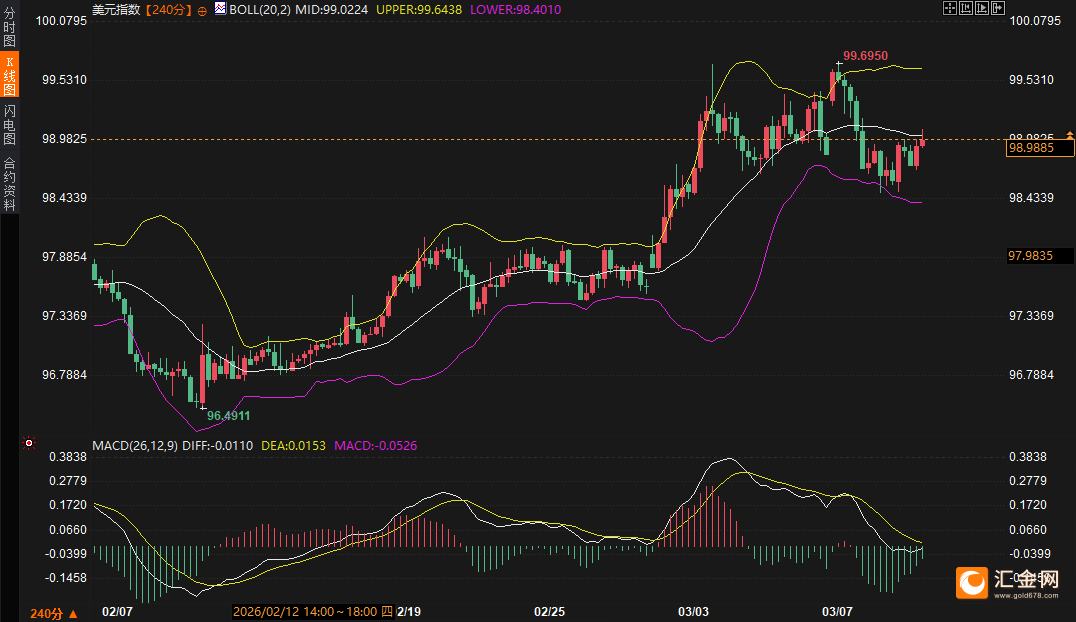Click the orange up-arrow above 98.9885
This screenshot has width=1076, height=622.
click(1069, 134)
